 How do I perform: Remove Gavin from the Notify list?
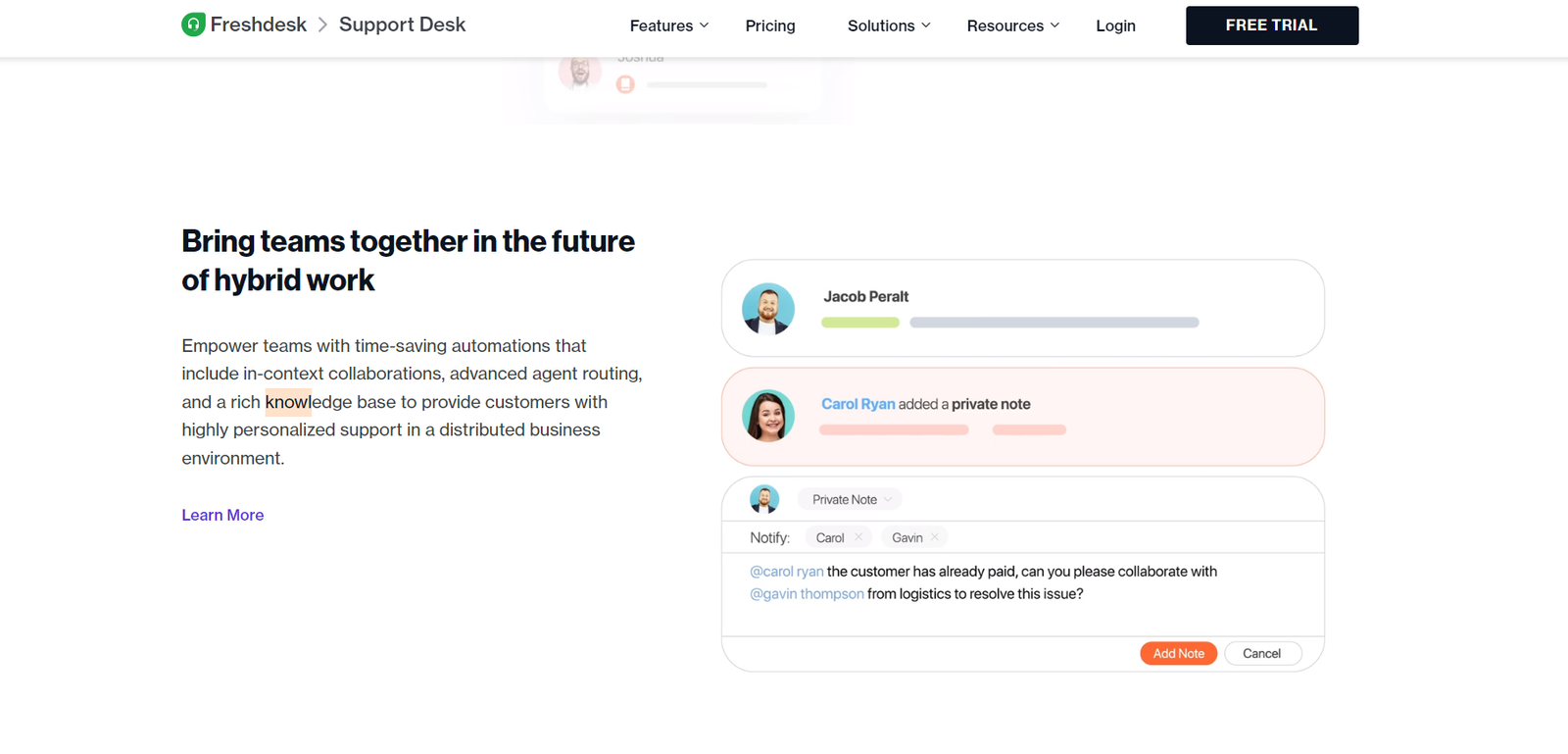click(x=935, y=537)
